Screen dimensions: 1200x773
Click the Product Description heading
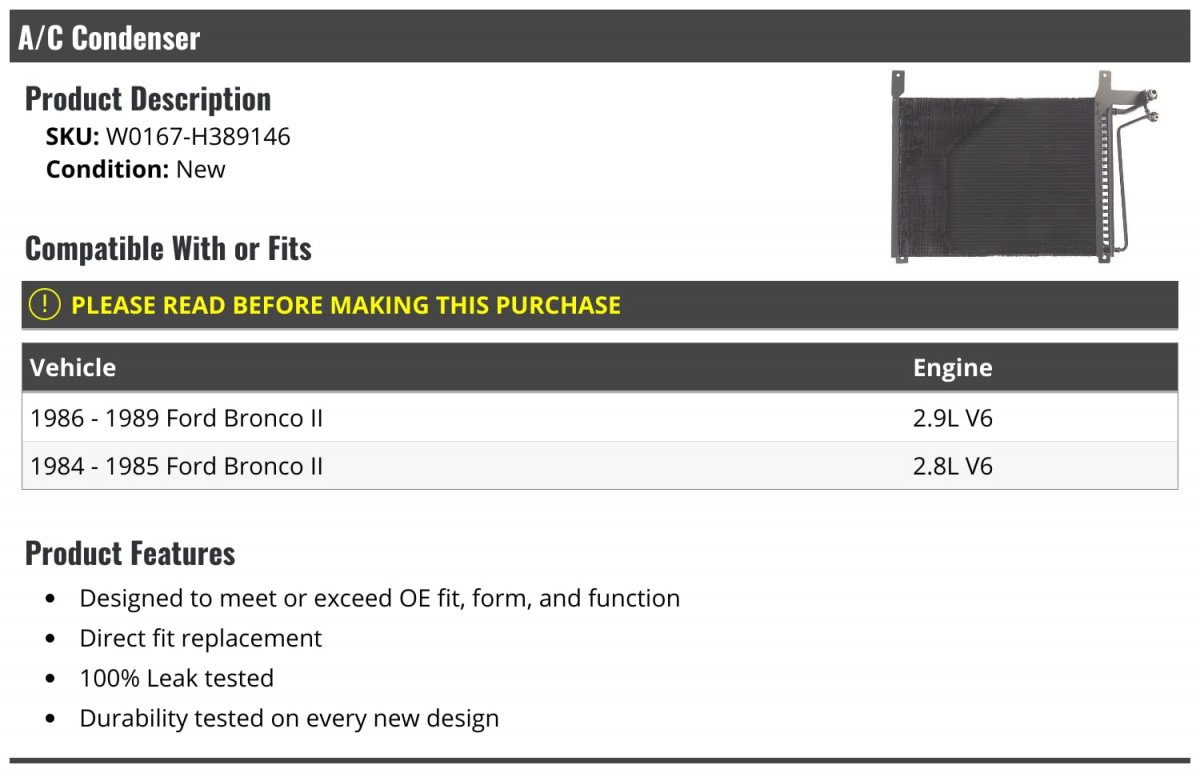tap(148, 99)
